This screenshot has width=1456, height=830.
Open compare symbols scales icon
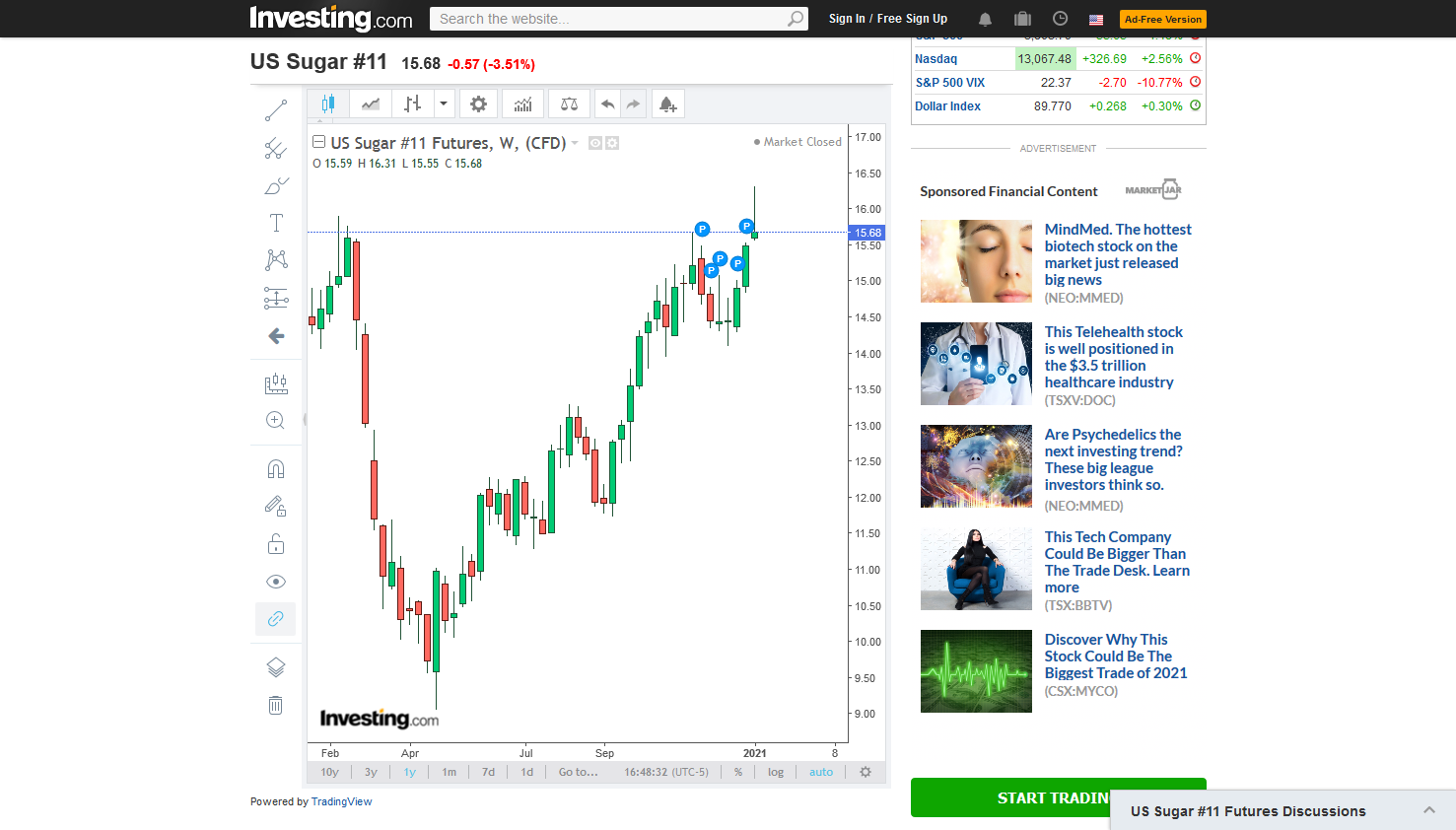[570, 104]
